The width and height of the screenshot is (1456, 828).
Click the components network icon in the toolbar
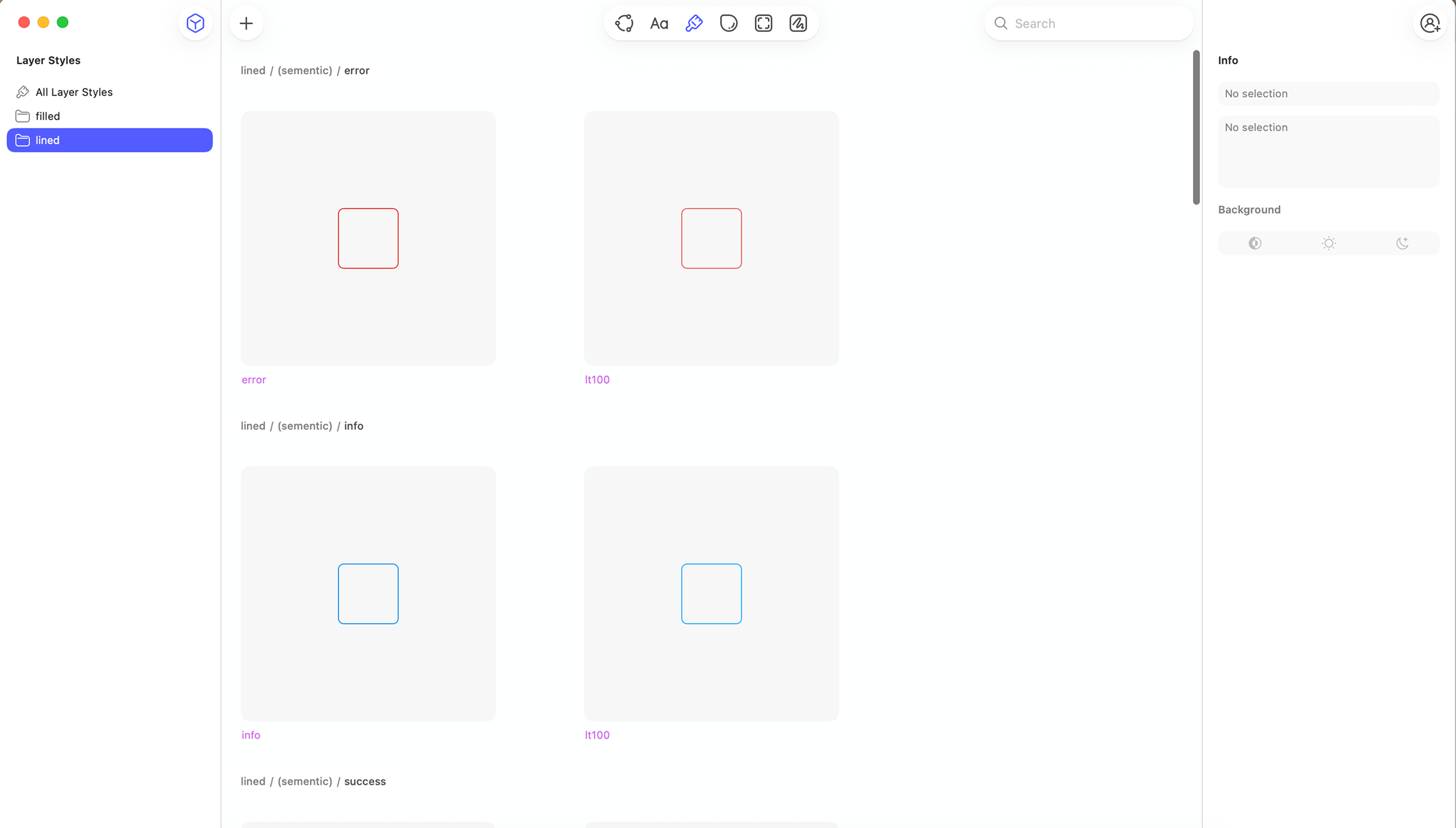pos(624,23)
